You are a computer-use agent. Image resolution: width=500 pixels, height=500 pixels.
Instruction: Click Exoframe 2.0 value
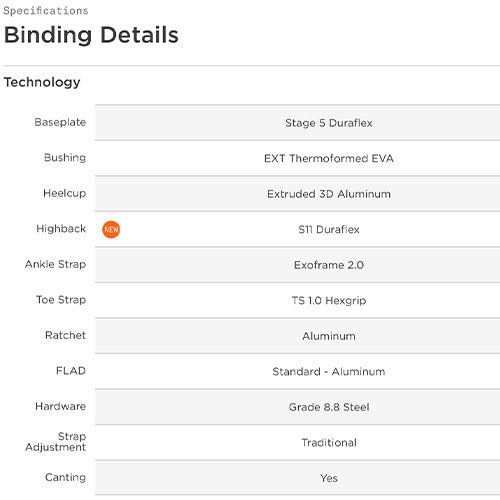329,265
